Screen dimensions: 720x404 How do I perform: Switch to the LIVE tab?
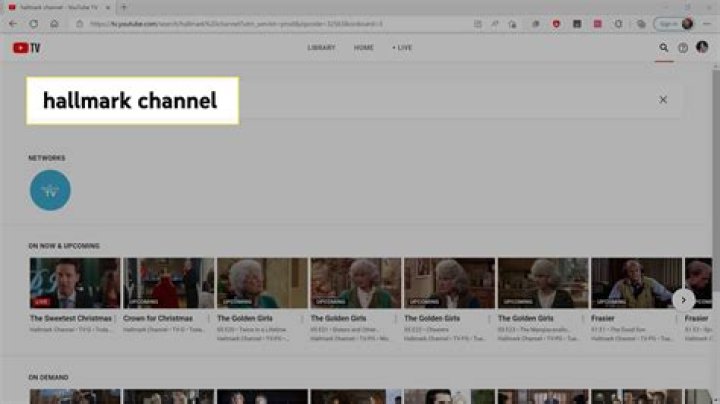402,48
